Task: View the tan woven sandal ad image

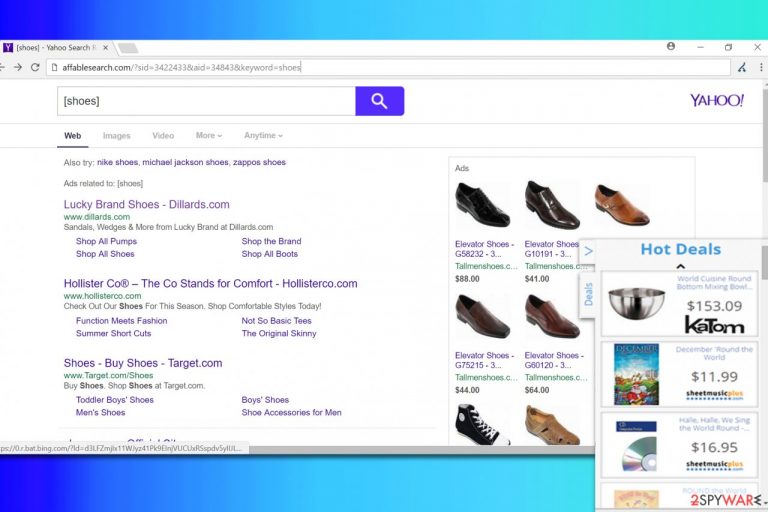Action: coord(552,425)
